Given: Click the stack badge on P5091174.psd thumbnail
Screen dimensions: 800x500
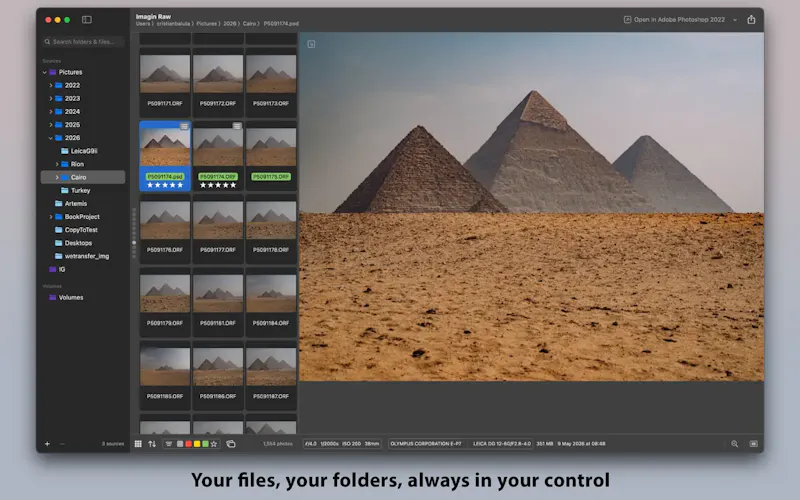Looking at the screenshot, I should 184,126.
